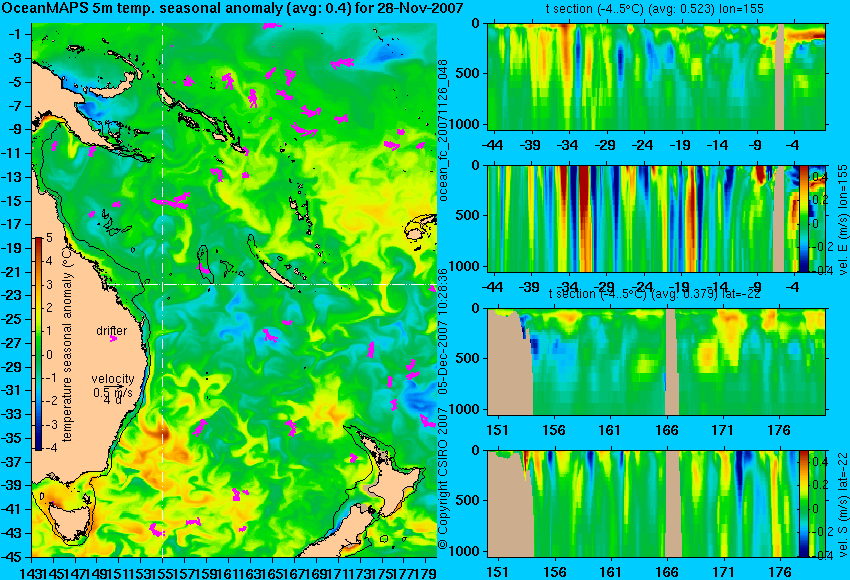Click the '-14' tick under the top temperature section
The image size is (850, 580).
717,145
